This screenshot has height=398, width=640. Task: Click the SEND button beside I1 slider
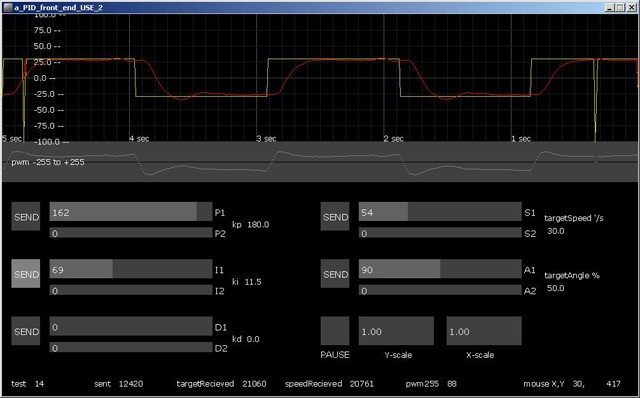click(x=26, y=273)
